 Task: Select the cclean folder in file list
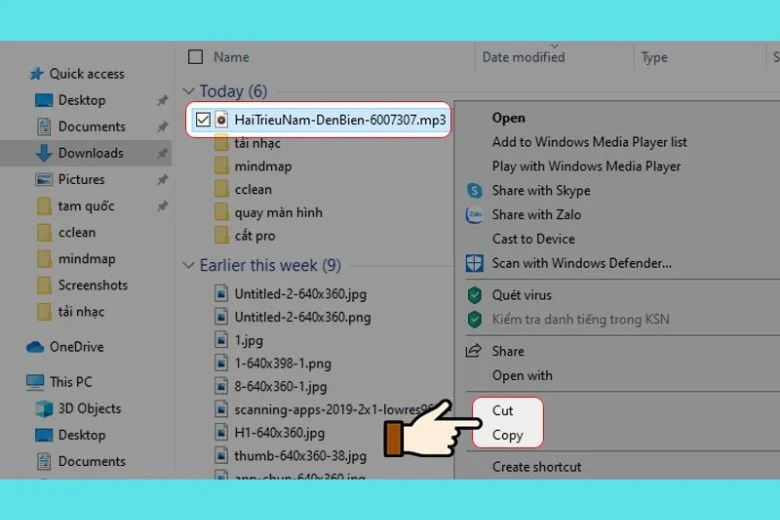pos(253,190)
